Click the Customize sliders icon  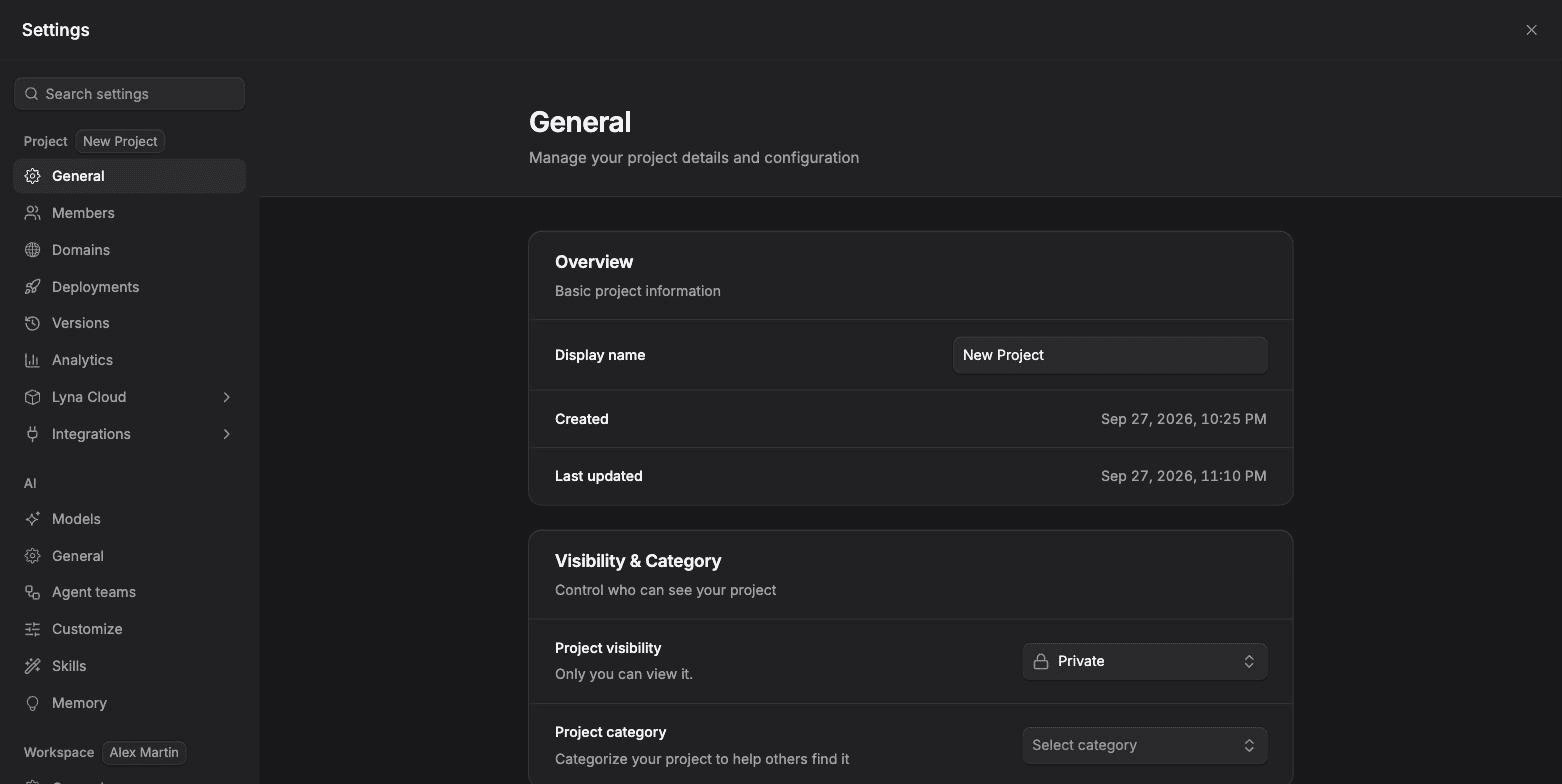[x=33, y=629]
